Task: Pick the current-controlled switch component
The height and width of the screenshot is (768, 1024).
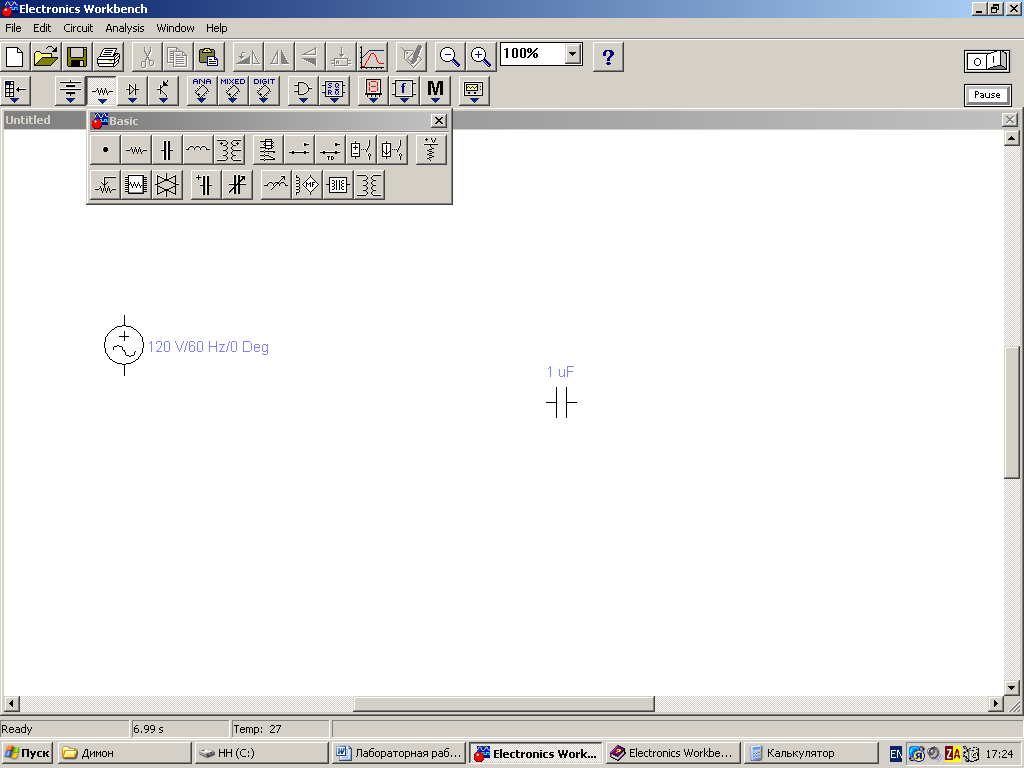Action: 392,150
